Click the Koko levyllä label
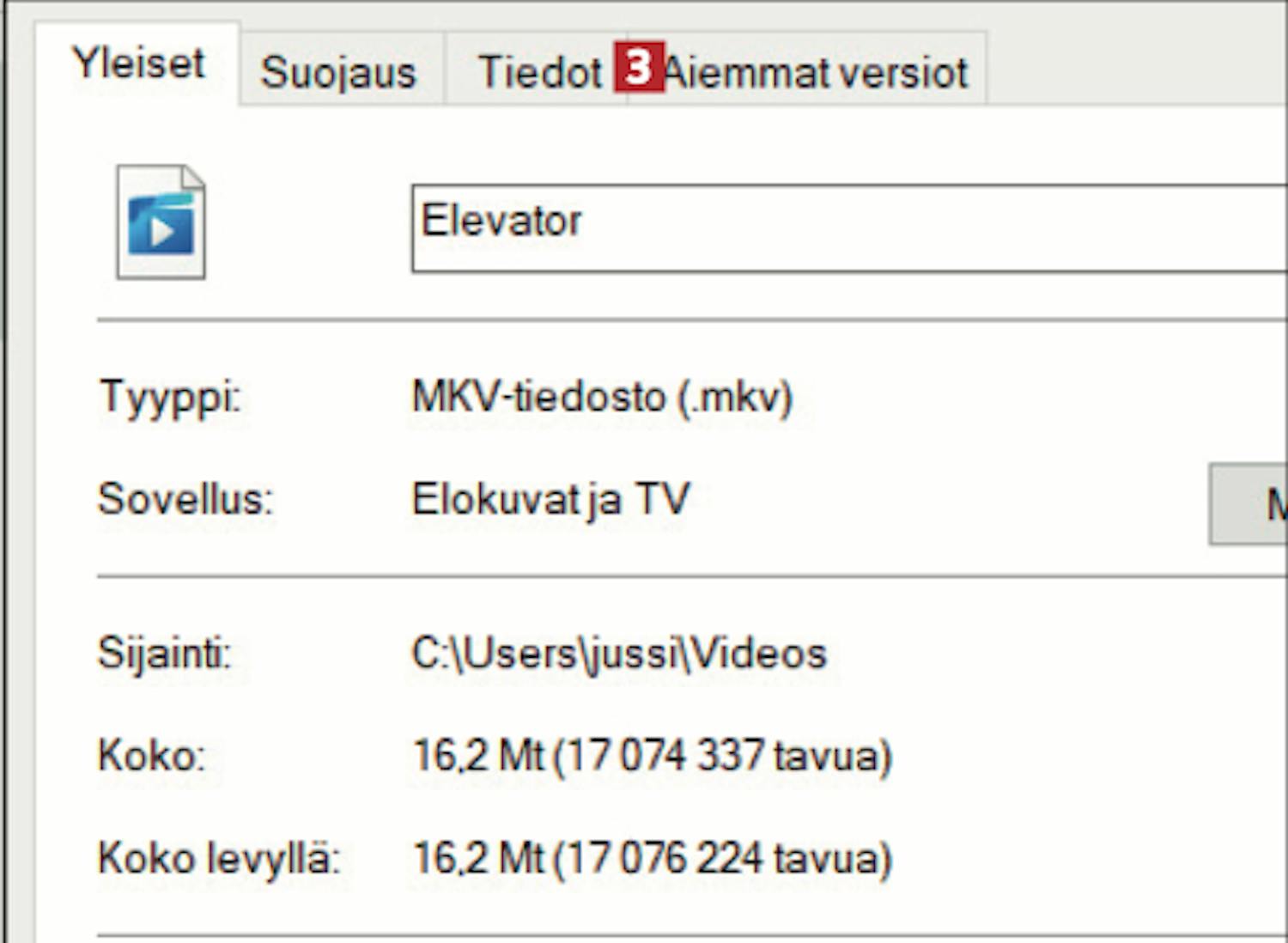 point(219,858)
